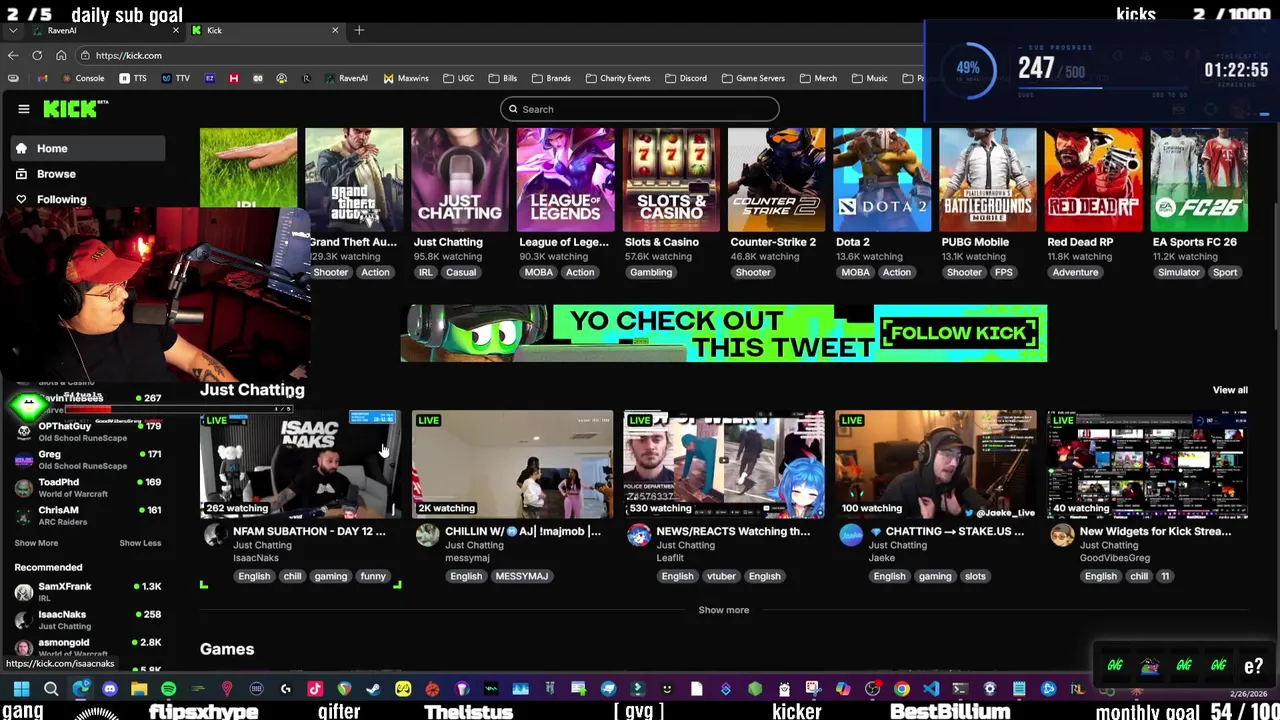Open the Discord bookmarks folder
Viewport: 1280px width, 720px height.
pos(685,78)
